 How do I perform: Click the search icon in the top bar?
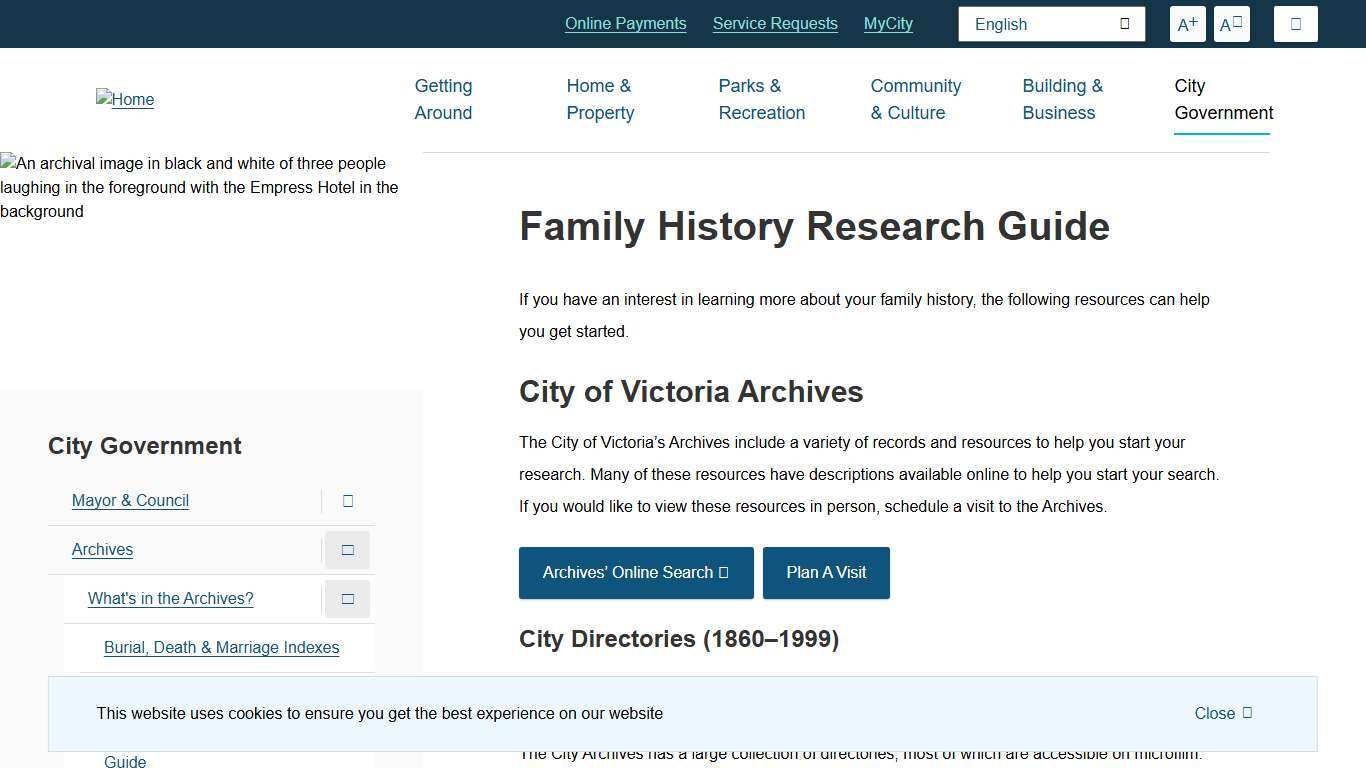(1295, 23)
